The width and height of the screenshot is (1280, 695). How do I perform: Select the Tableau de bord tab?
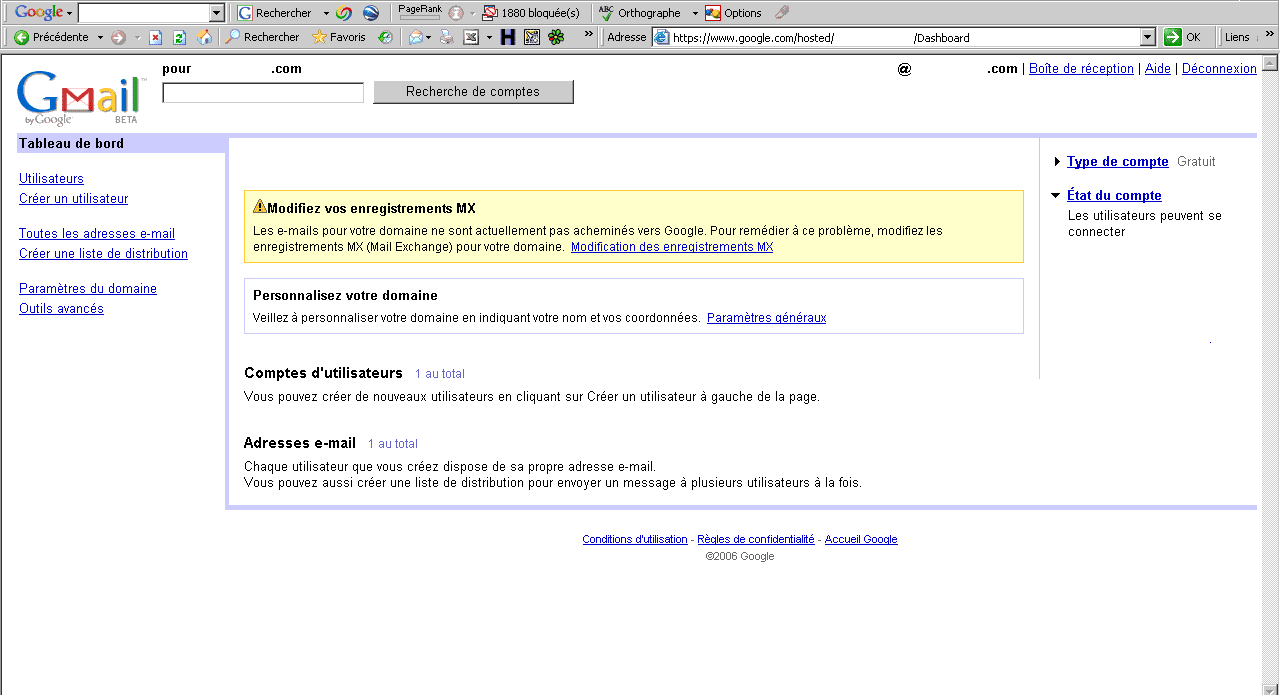coord(121,144)
